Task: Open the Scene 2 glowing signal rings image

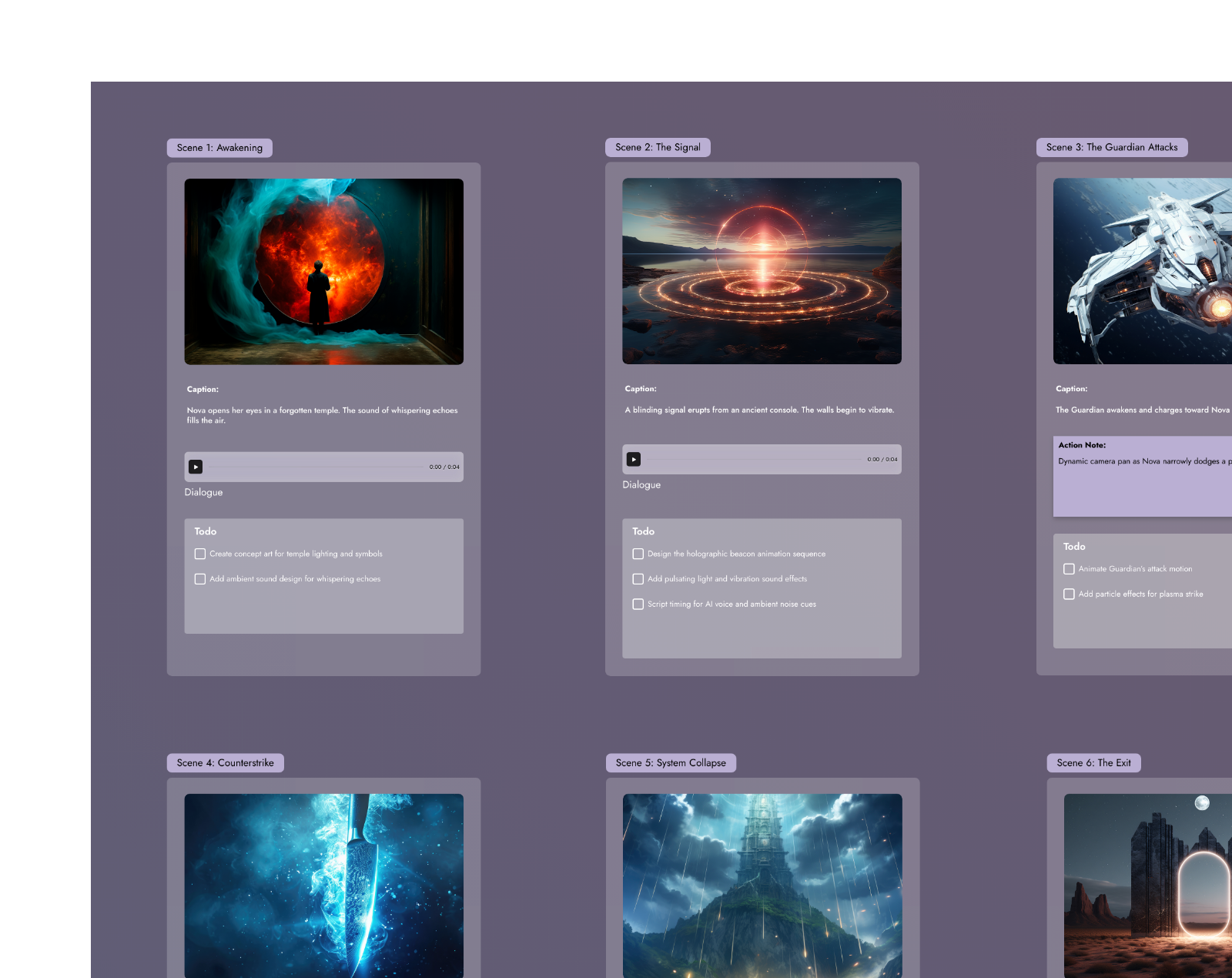Action: tap(762, 271)
